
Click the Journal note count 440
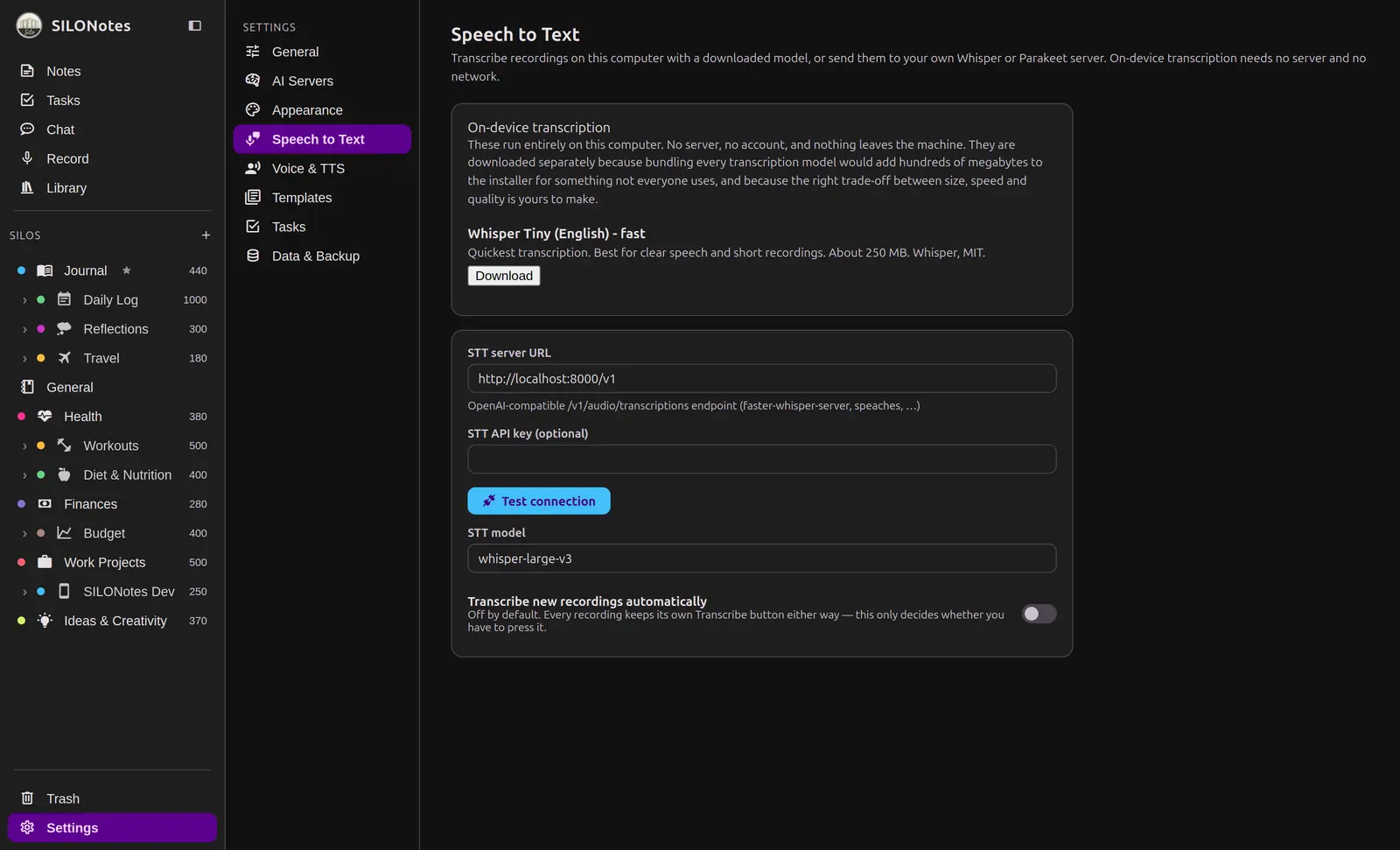point(198,270)
